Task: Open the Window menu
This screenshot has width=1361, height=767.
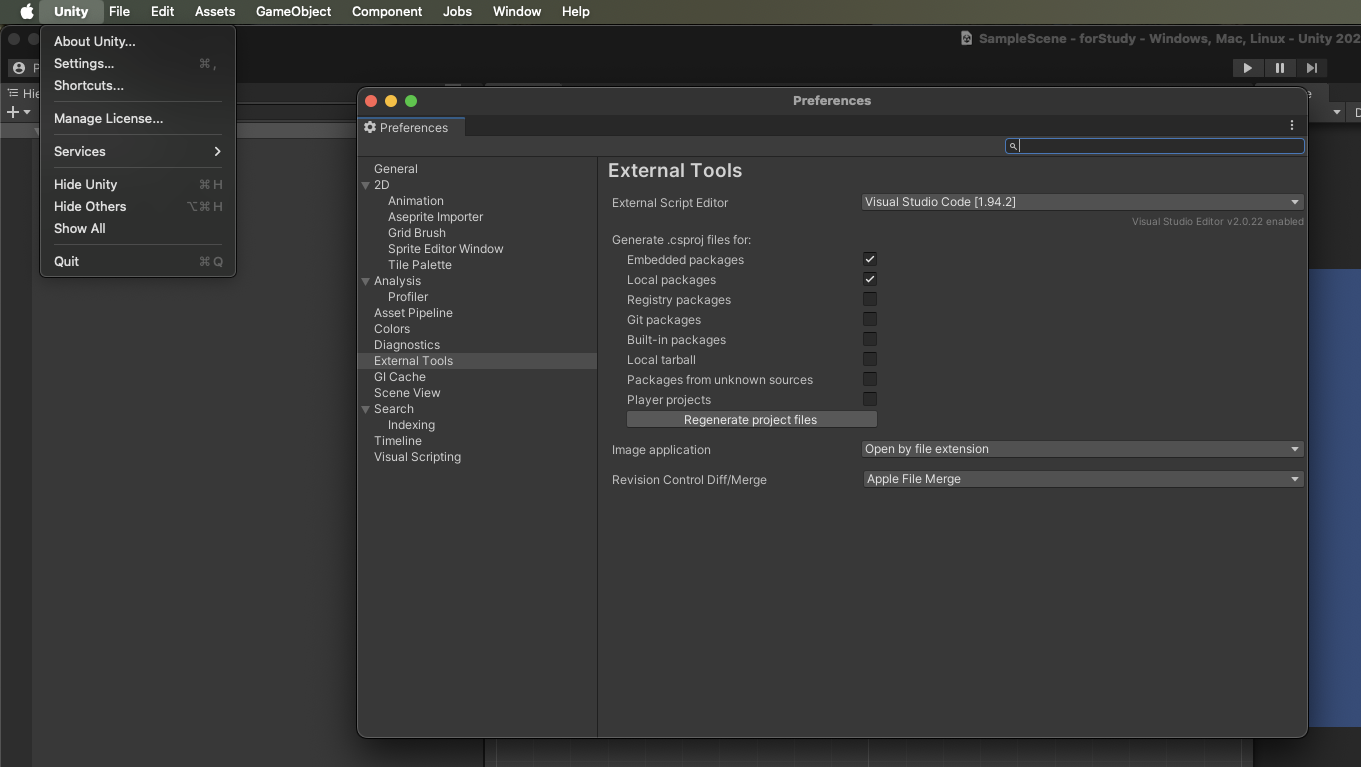Action: [517, 12]
